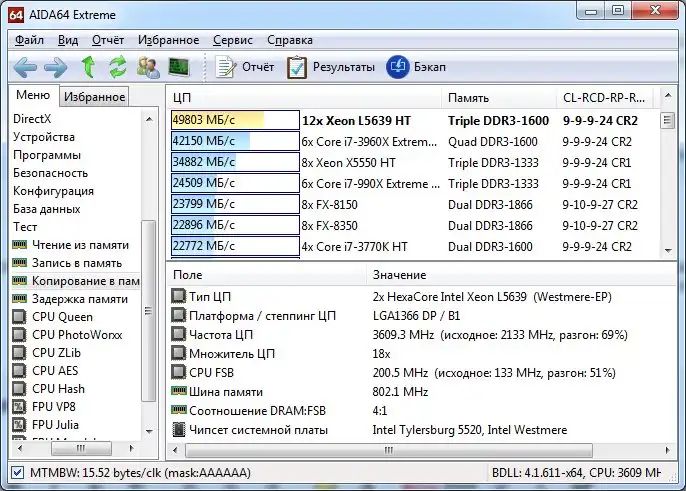Toggle the status bar checkbox near MTMBW
This screenshot has height=491, width=686.
17,472
